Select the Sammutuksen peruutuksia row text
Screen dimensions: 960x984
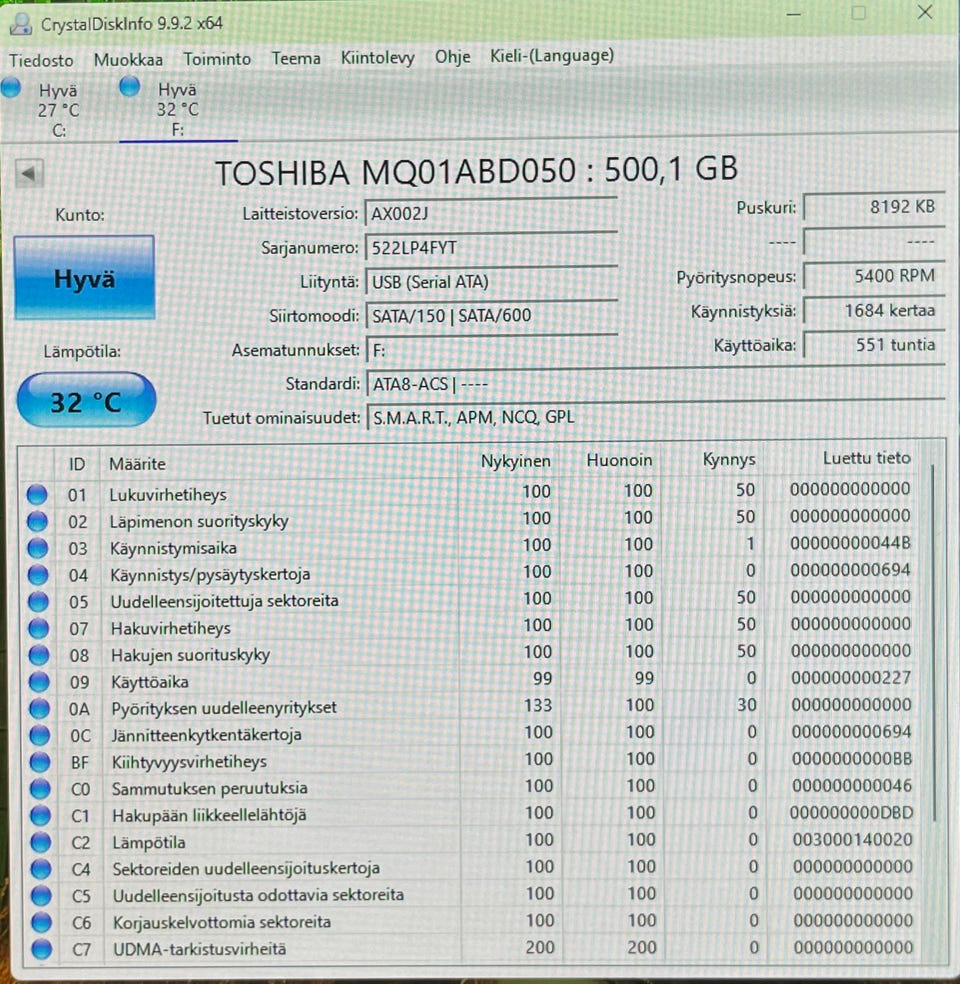[x=210, y=788]
